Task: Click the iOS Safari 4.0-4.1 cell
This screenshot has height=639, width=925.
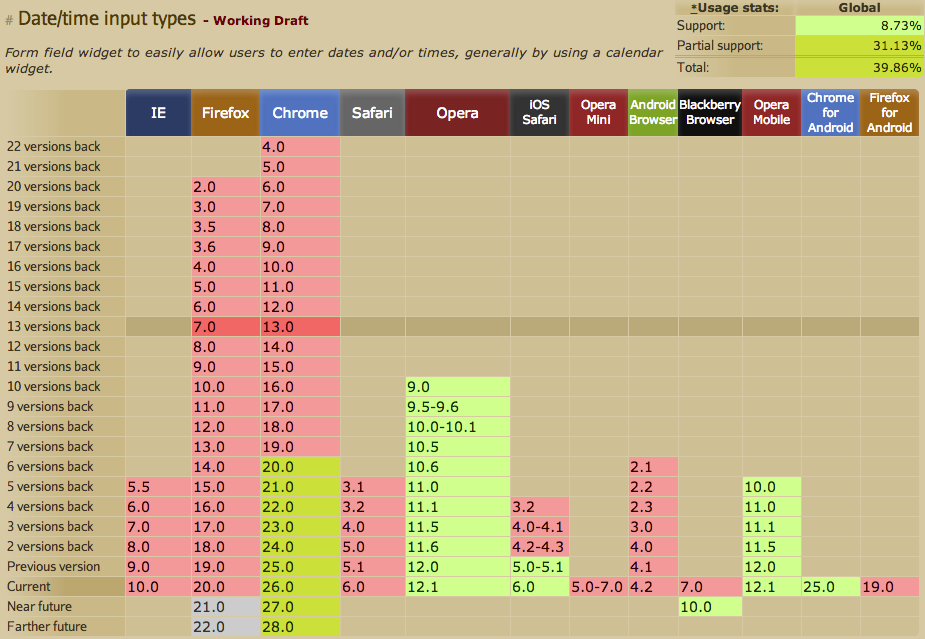Action: click(540, 527)
